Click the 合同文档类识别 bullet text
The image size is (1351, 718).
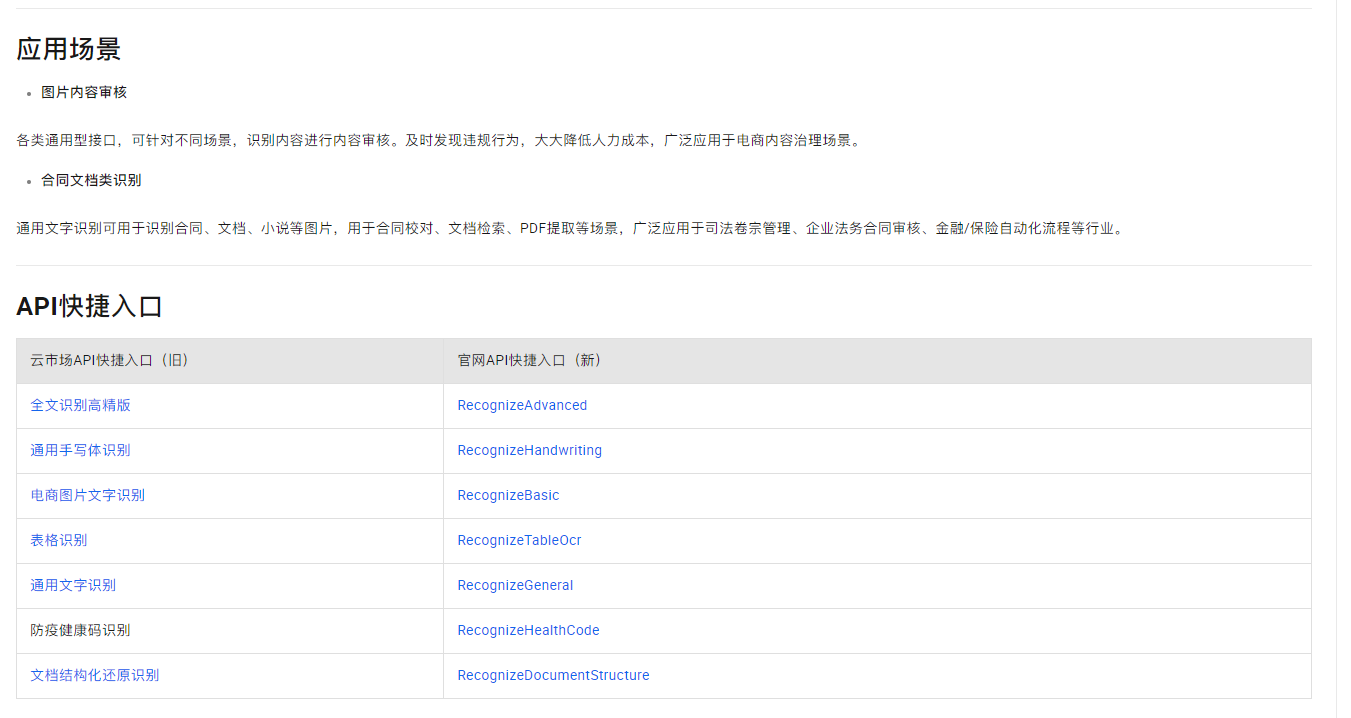click(91, 180)
